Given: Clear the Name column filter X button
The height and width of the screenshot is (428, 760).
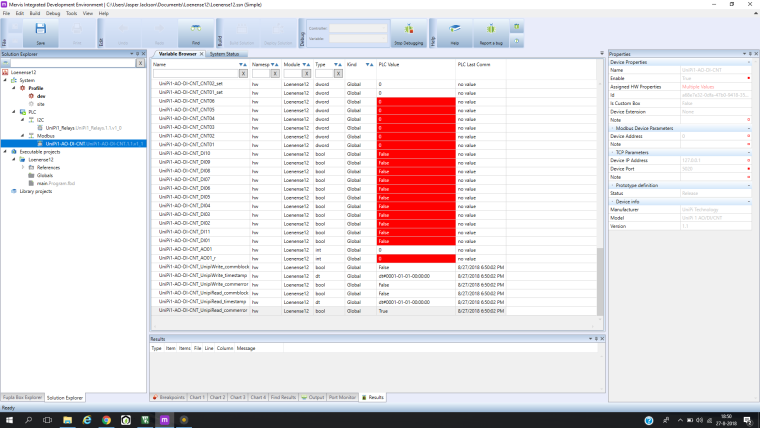Looking at the screenshot, I should (243, 73).
